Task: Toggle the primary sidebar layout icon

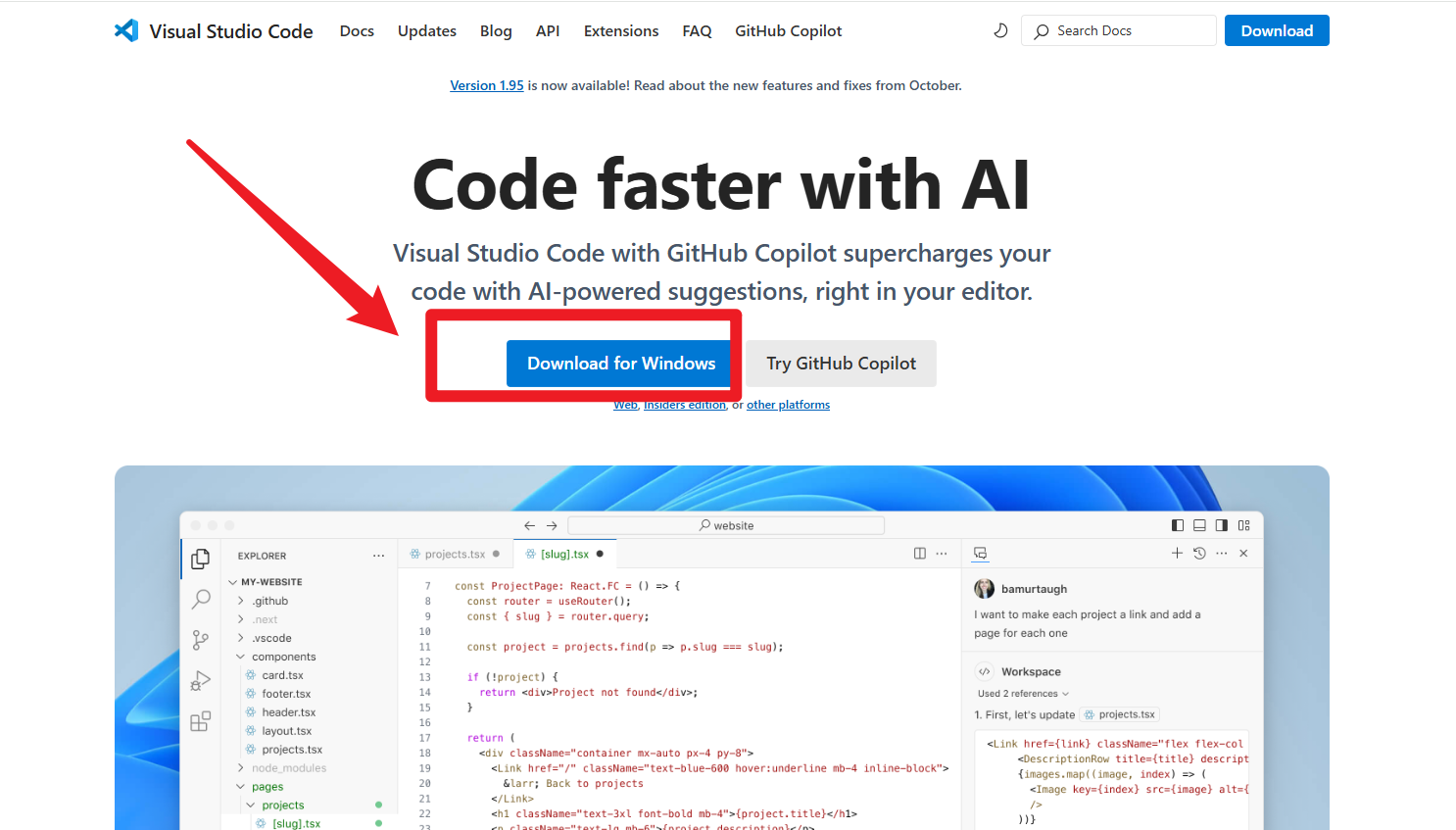Action: coord(1178,525)
